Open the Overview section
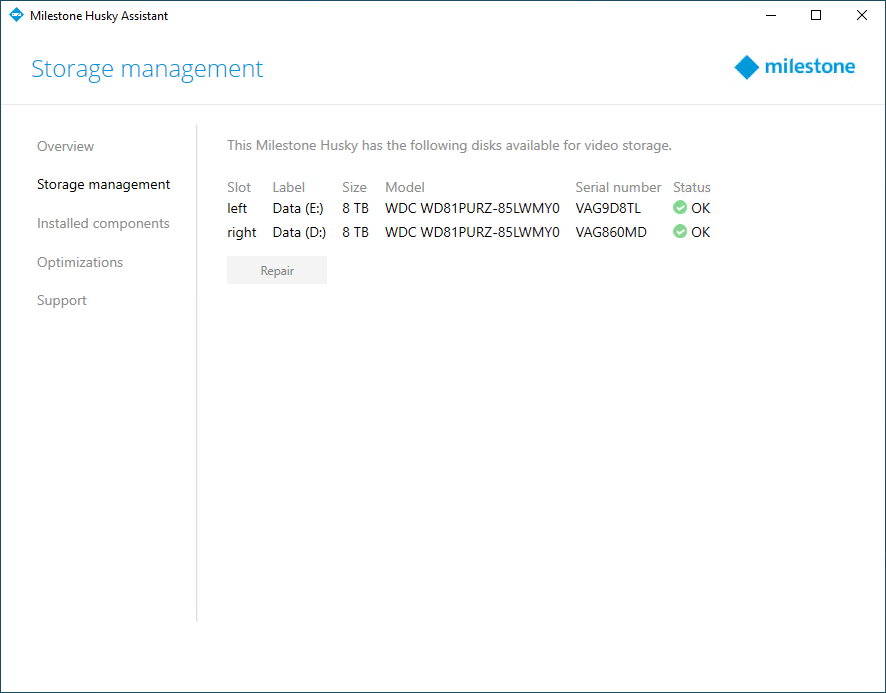This screenshot has height=693, width=886. (x=66, y=146)
